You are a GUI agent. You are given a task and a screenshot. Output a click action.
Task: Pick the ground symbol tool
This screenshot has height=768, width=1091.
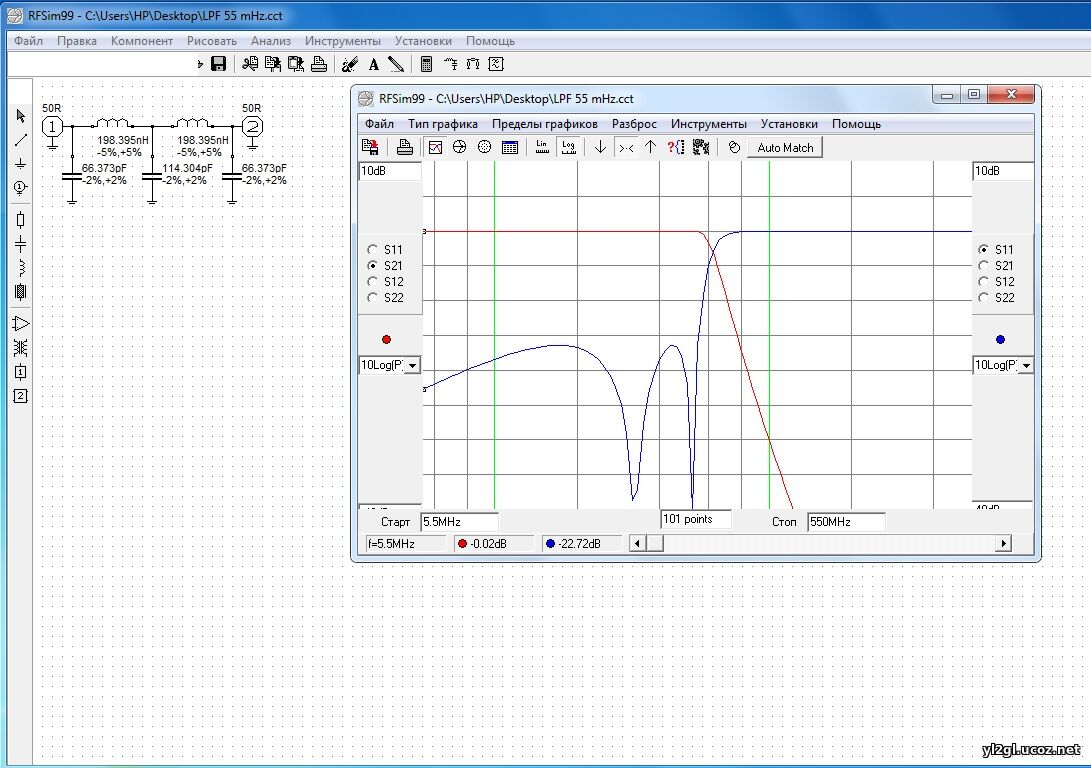(20, 163)
